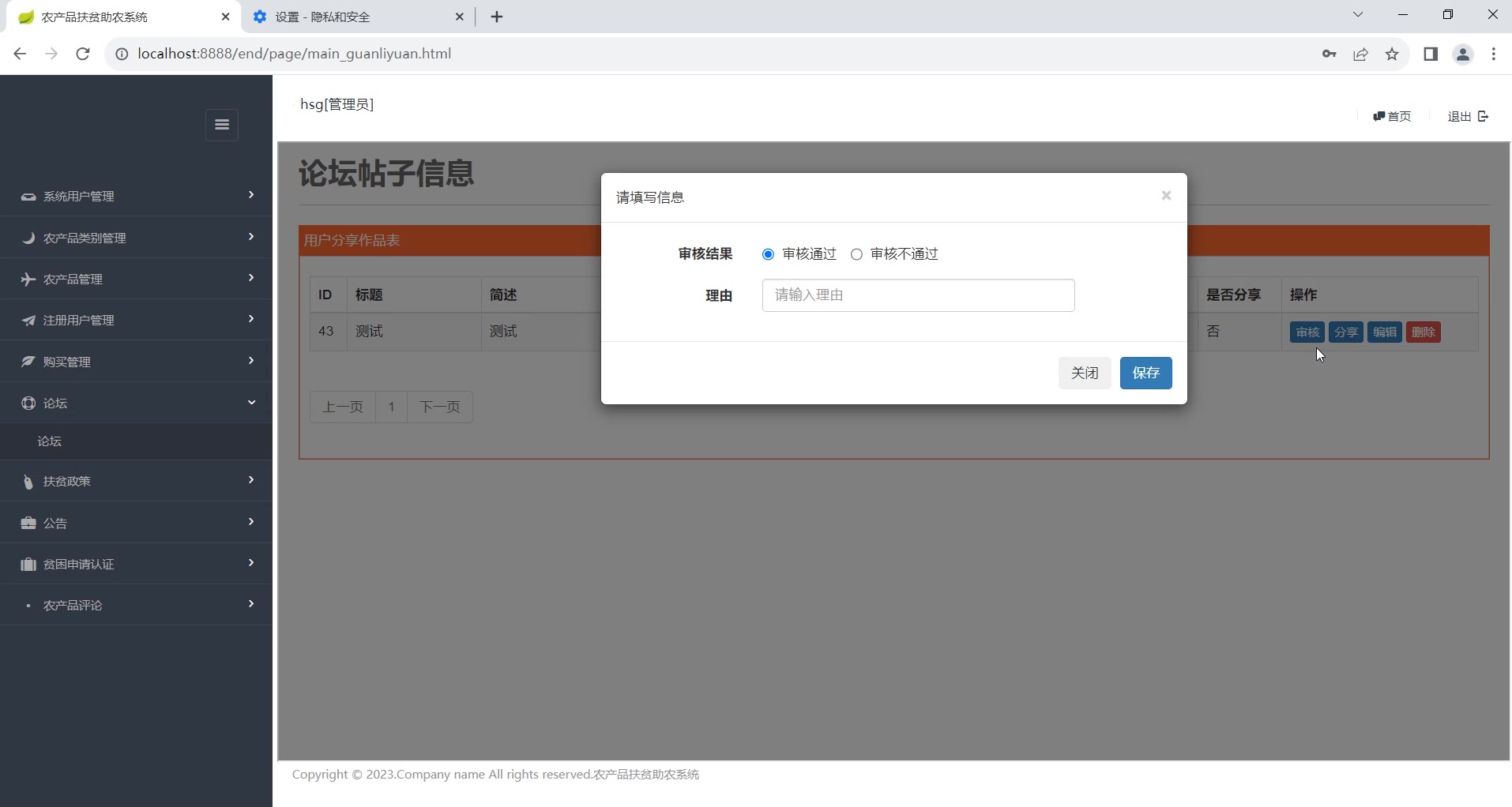1512x807 pixels.
Task: Expand the 注册用户管理 menu chevron
Action: (251, 319)
